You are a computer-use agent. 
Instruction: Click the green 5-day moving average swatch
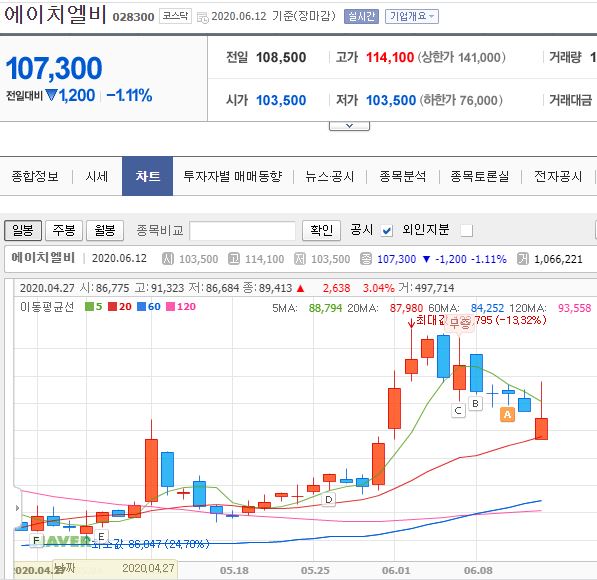(89, 307)
